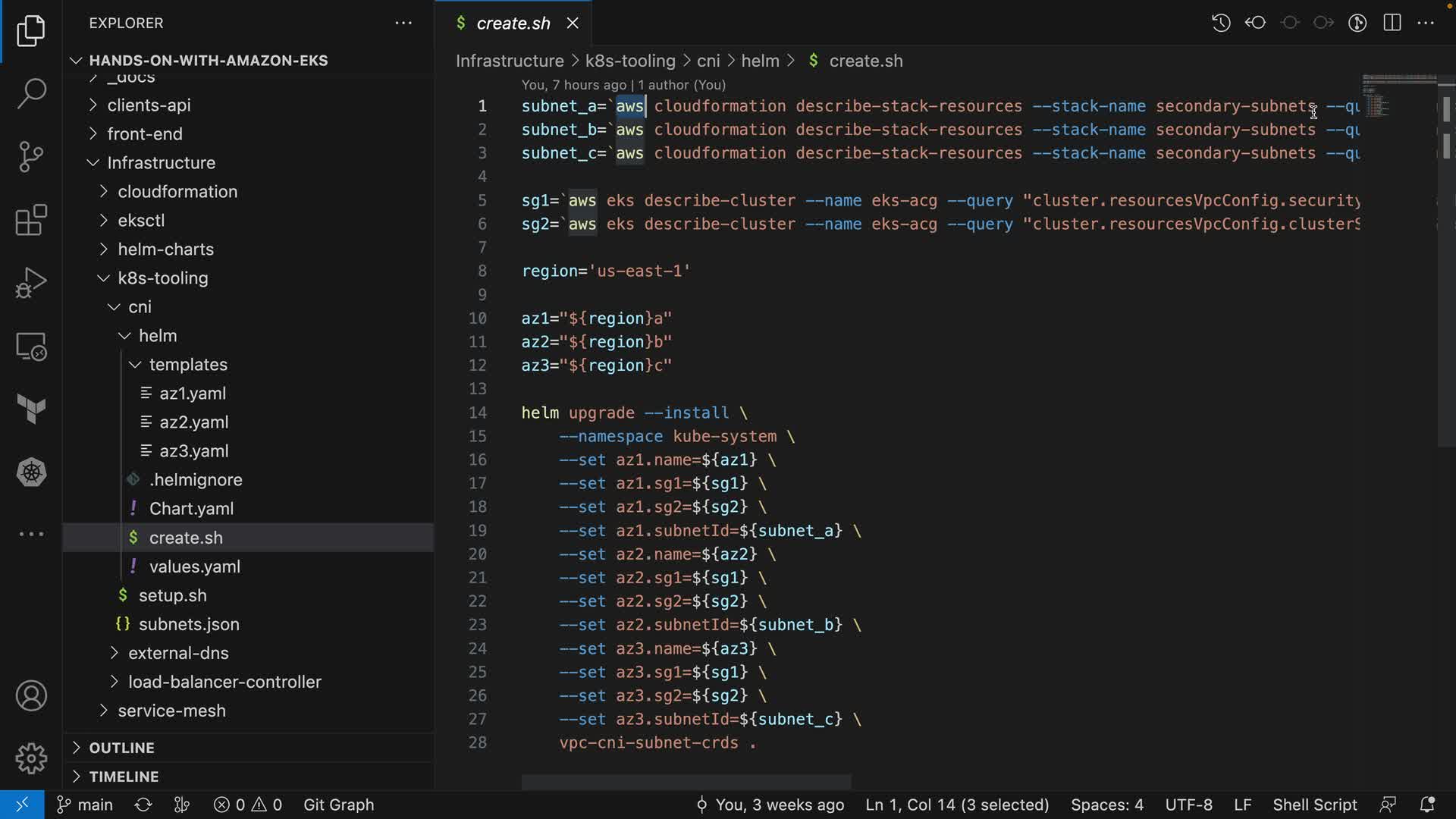Viewport: 1456px width, 819px height.
Task: Split the editor to the right
Action: pyautogui.click(x=1392, y=23)
